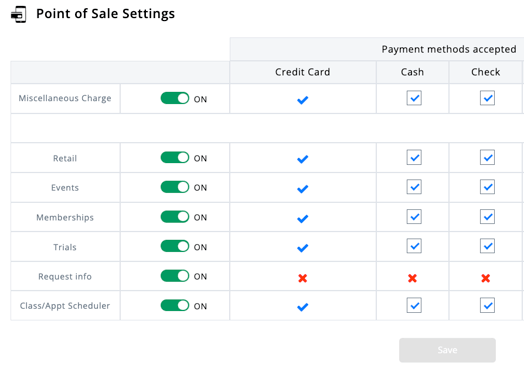Toggle the Events switch off

coord(175,187)
